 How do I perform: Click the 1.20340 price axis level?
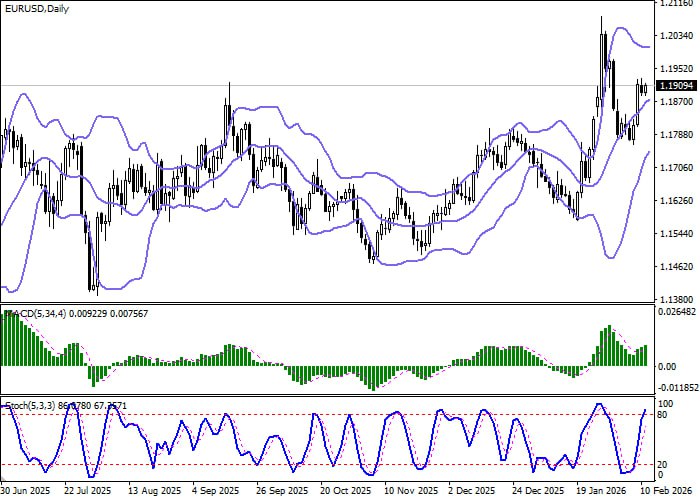click(x=677, y=37)
